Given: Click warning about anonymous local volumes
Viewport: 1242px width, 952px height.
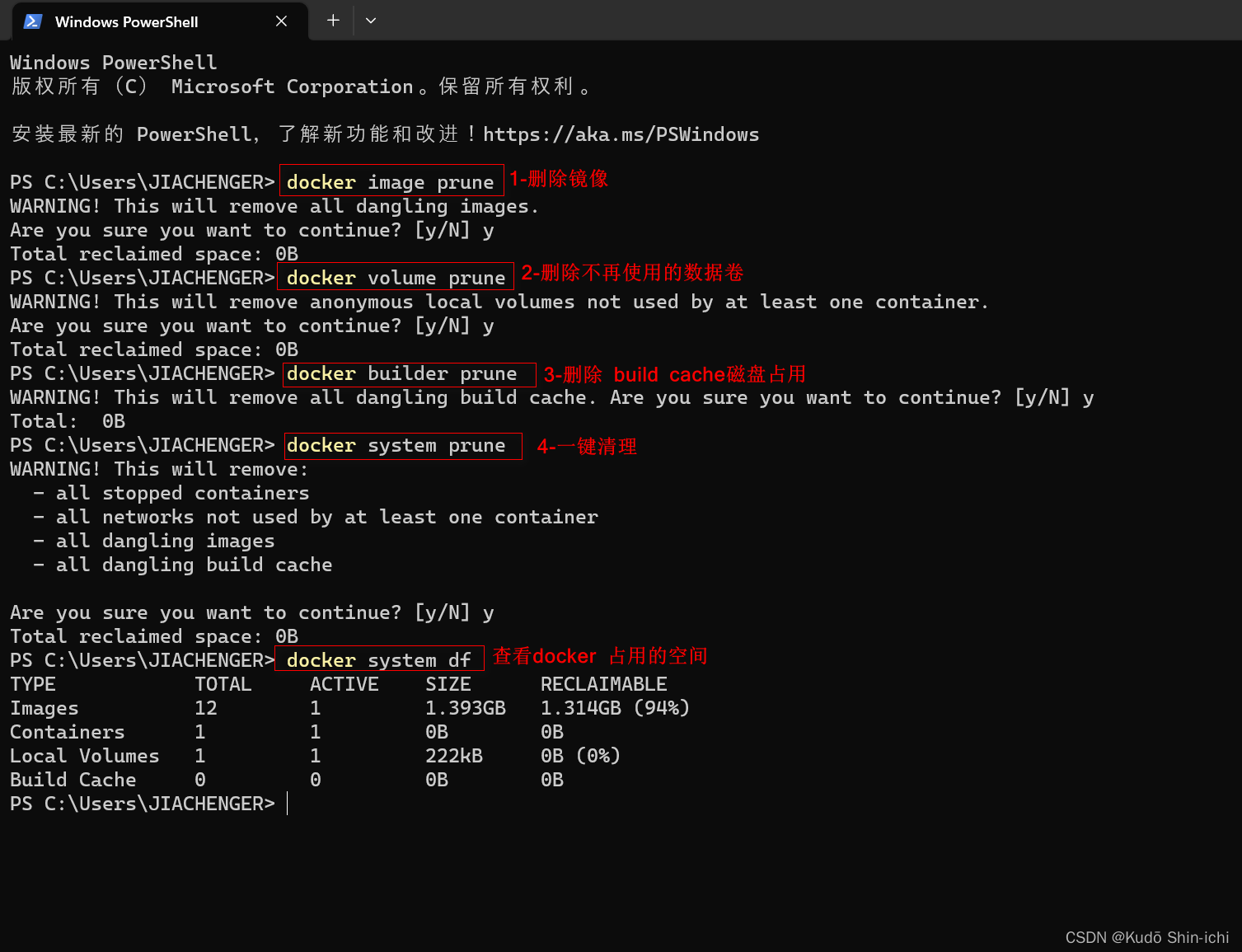Looking at the screenshot, I should [x=499, y=302].
